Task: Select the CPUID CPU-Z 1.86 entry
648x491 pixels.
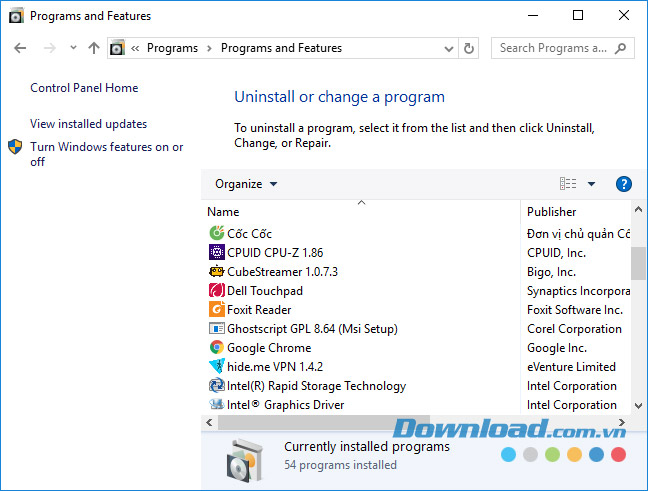Action: click(x=275, y=253)
